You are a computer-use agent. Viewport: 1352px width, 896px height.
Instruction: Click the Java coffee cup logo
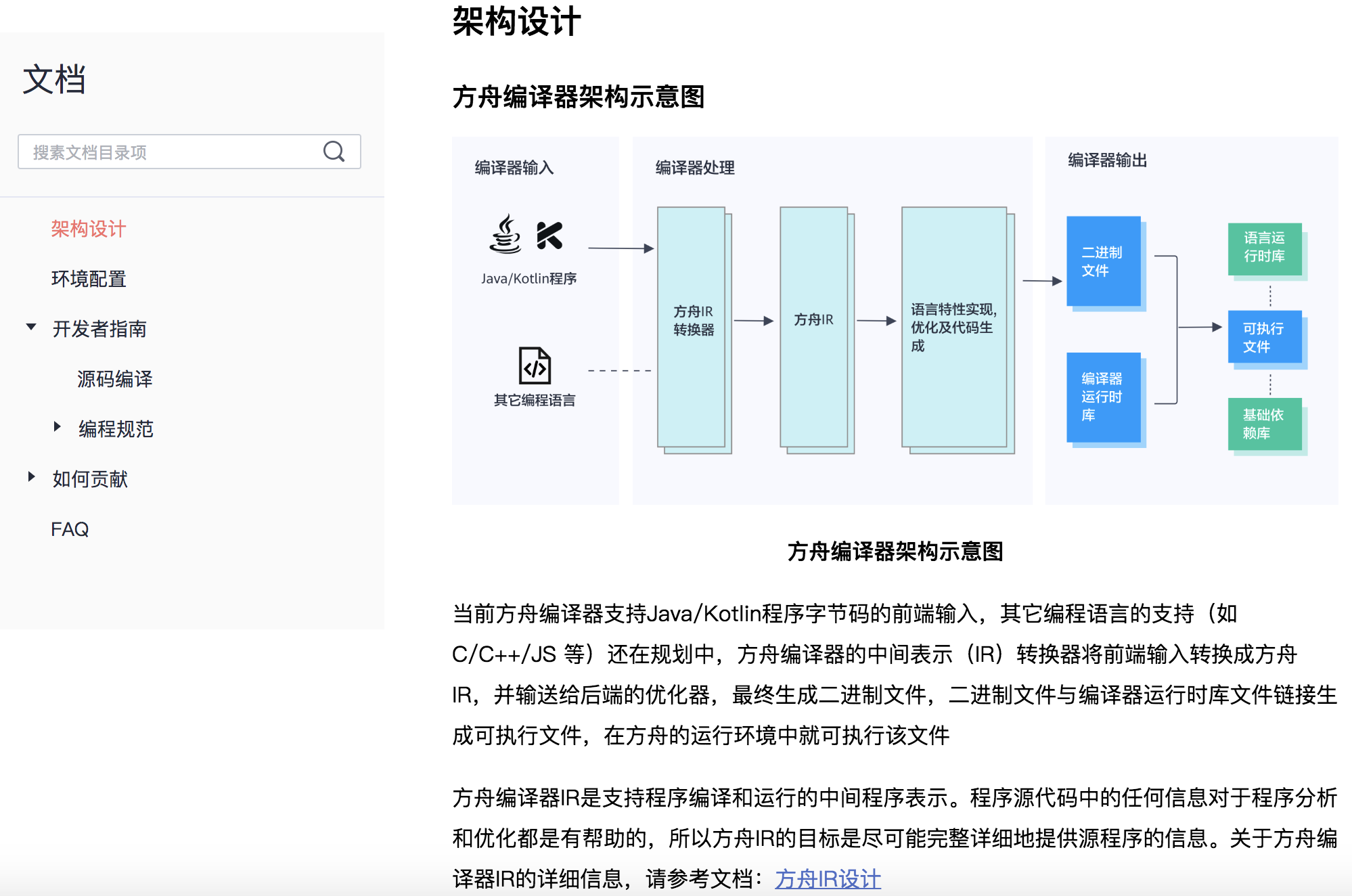(505, 235)
